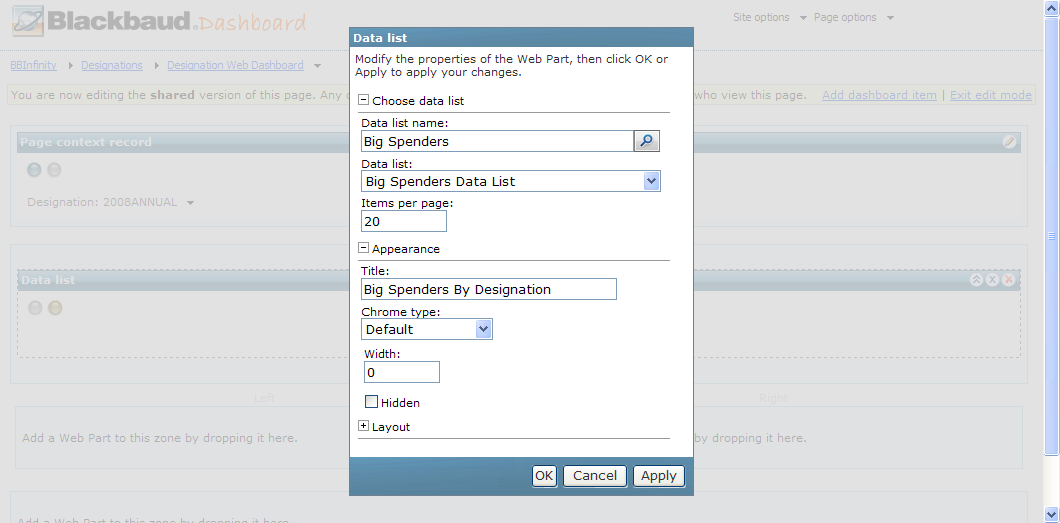Image resolution: width=1060 pixels, height=523 pixels.
Task: Click the yellow round button under Data list header
Action: tap(55, 308)
